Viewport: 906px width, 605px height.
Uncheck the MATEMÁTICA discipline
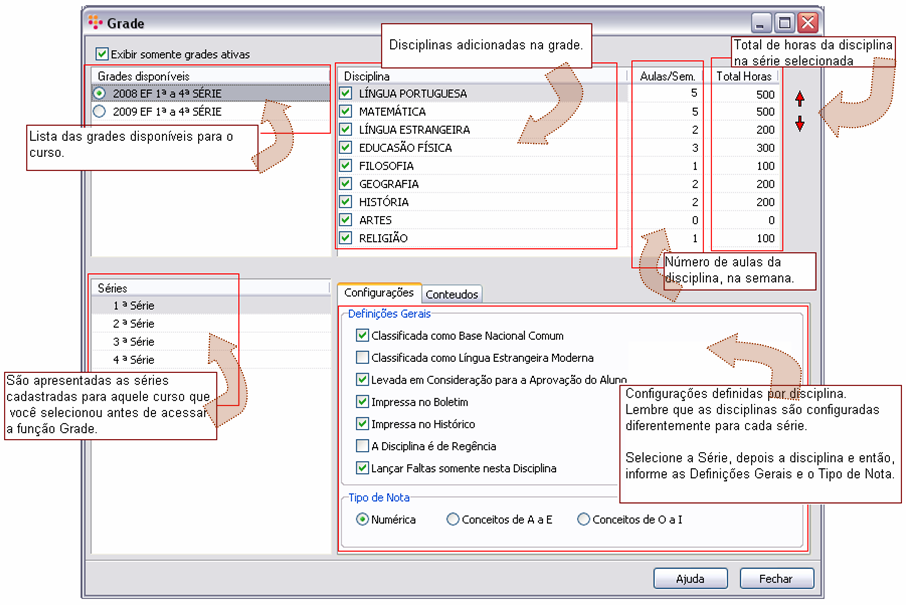[x=346, y=111]
